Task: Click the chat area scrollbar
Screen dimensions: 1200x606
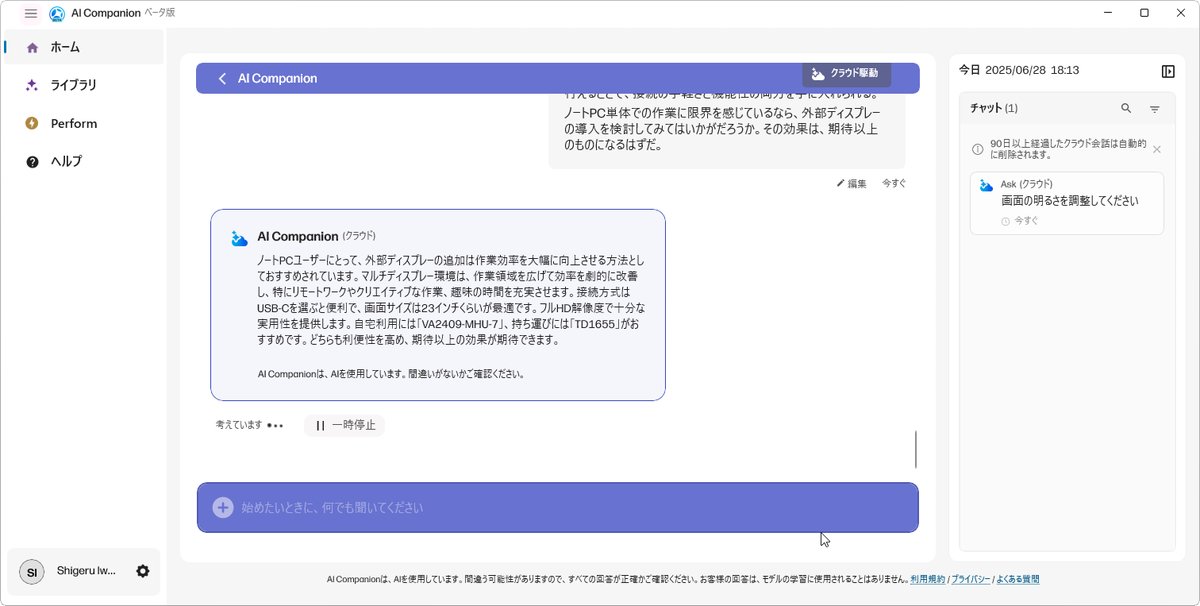Action: [x=916, y=450]
